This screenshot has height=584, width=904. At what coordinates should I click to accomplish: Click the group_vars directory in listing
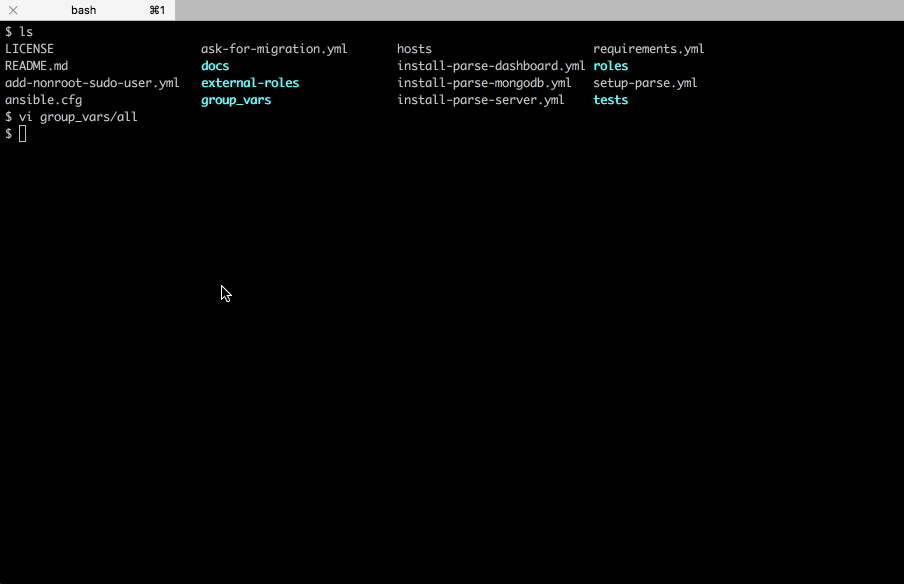(x=236, y=100)
